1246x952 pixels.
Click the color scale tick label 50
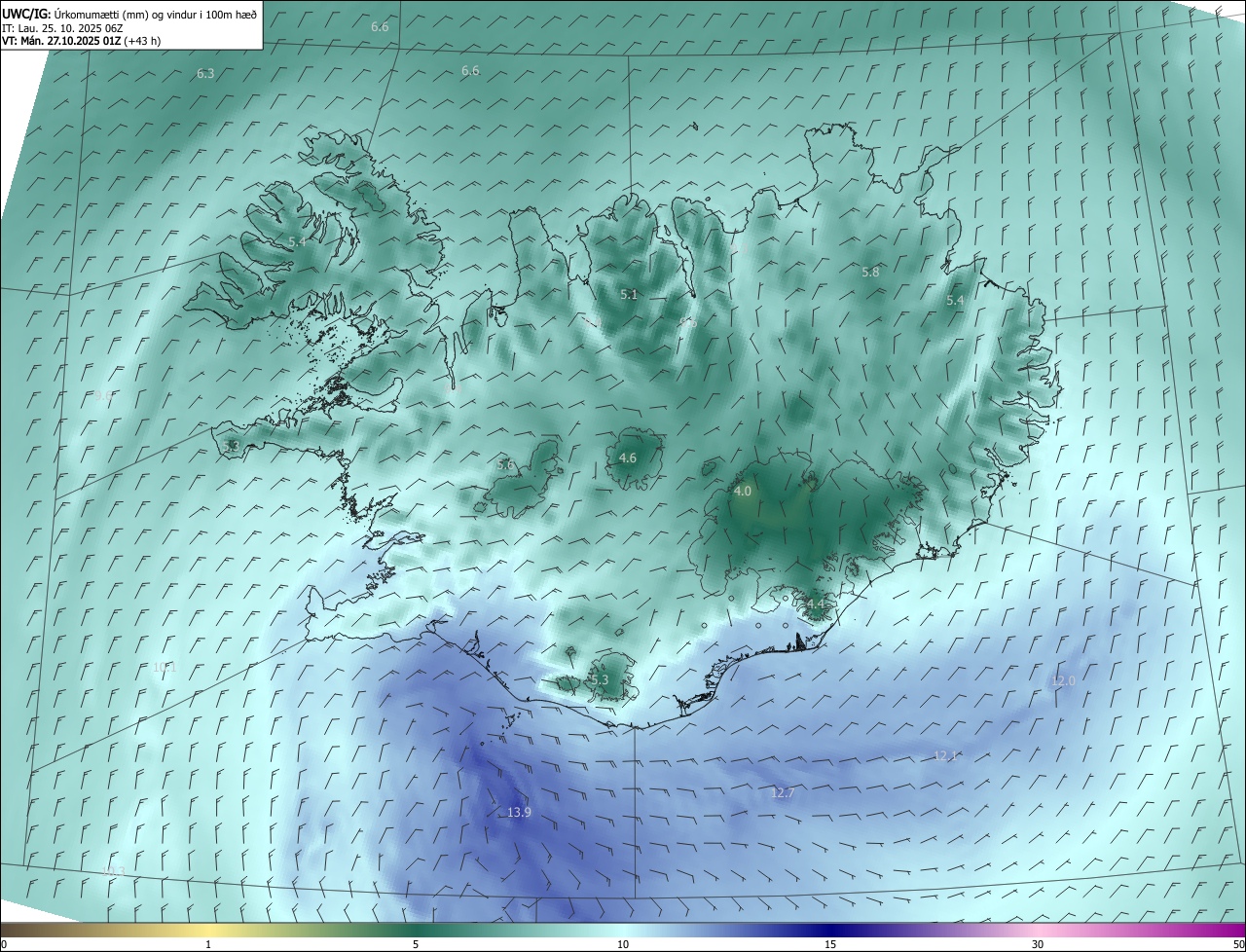(x=1238, y=945)
